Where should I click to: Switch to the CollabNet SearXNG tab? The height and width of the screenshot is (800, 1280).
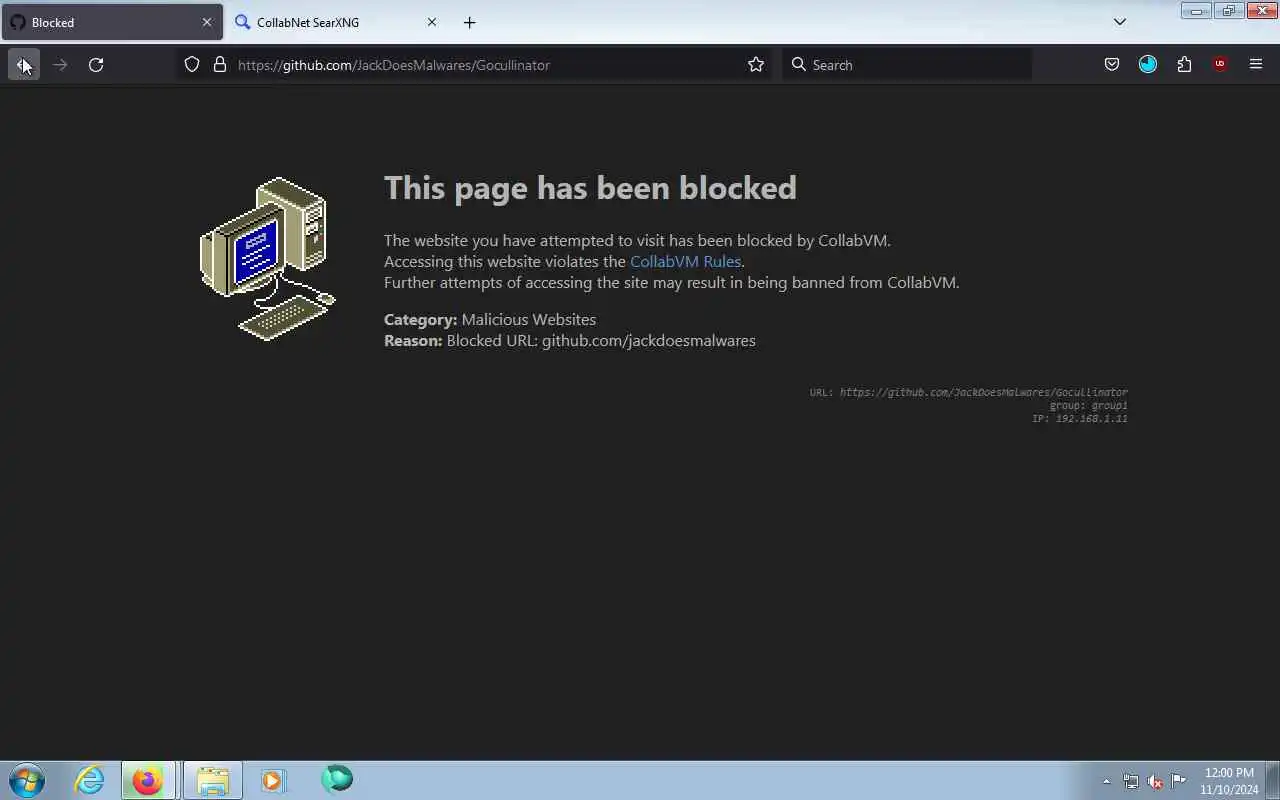[x=337, y=22]
